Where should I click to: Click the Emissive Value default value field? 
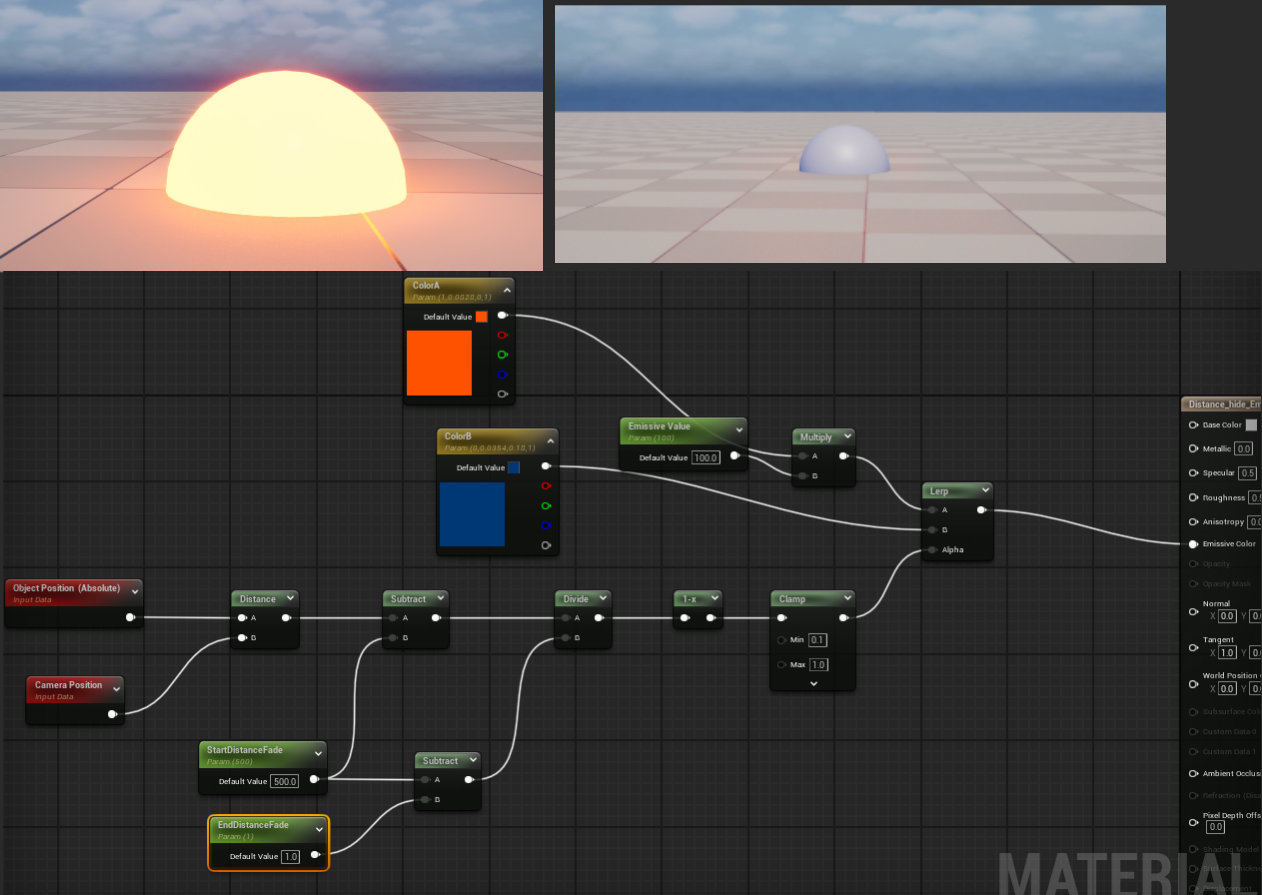707,457
